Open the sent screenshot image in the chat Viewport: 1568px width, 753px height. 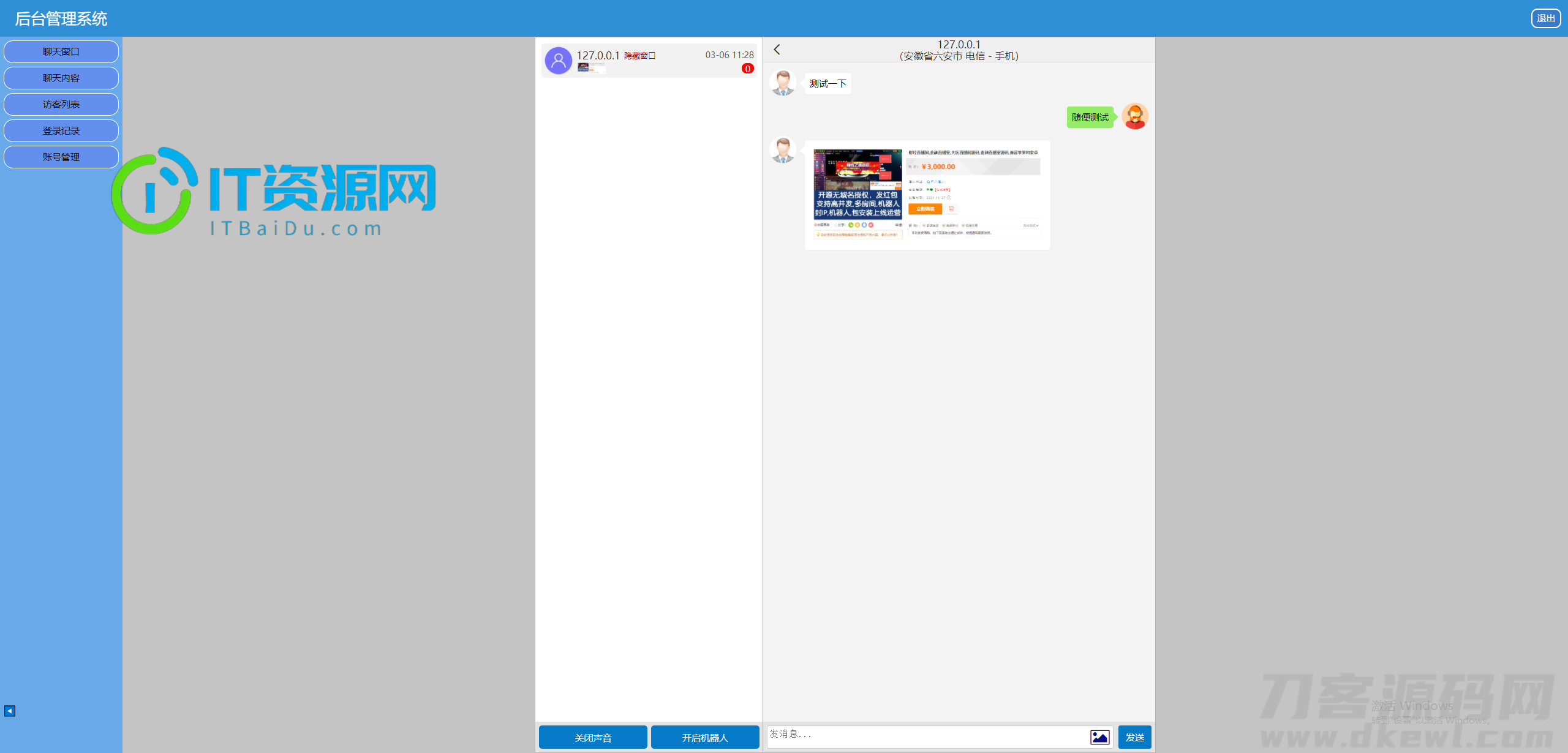click(x=927, y=195)
